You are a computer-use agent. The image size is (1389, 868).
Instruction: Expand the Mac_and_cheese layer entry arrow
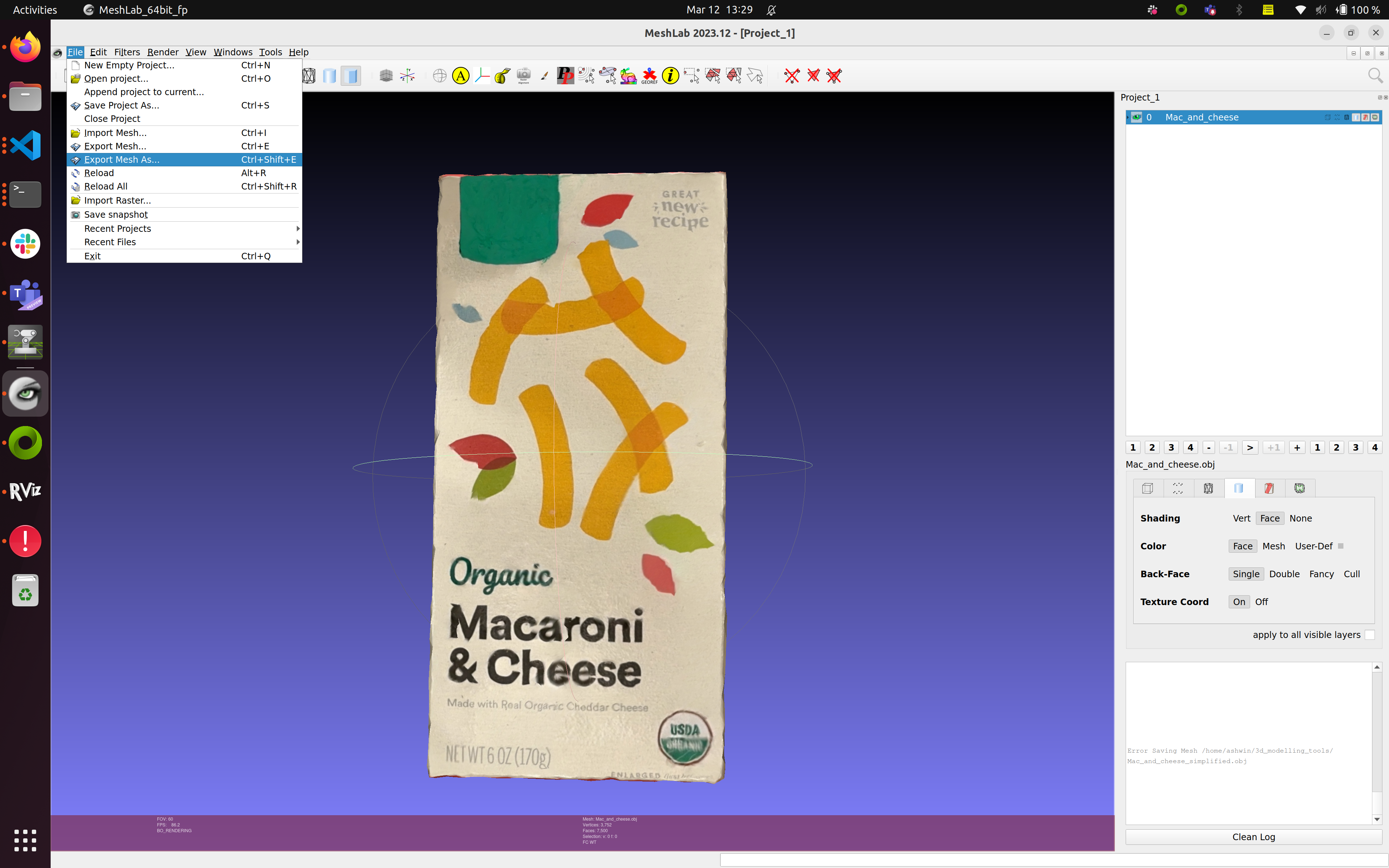click(1128, 116)
